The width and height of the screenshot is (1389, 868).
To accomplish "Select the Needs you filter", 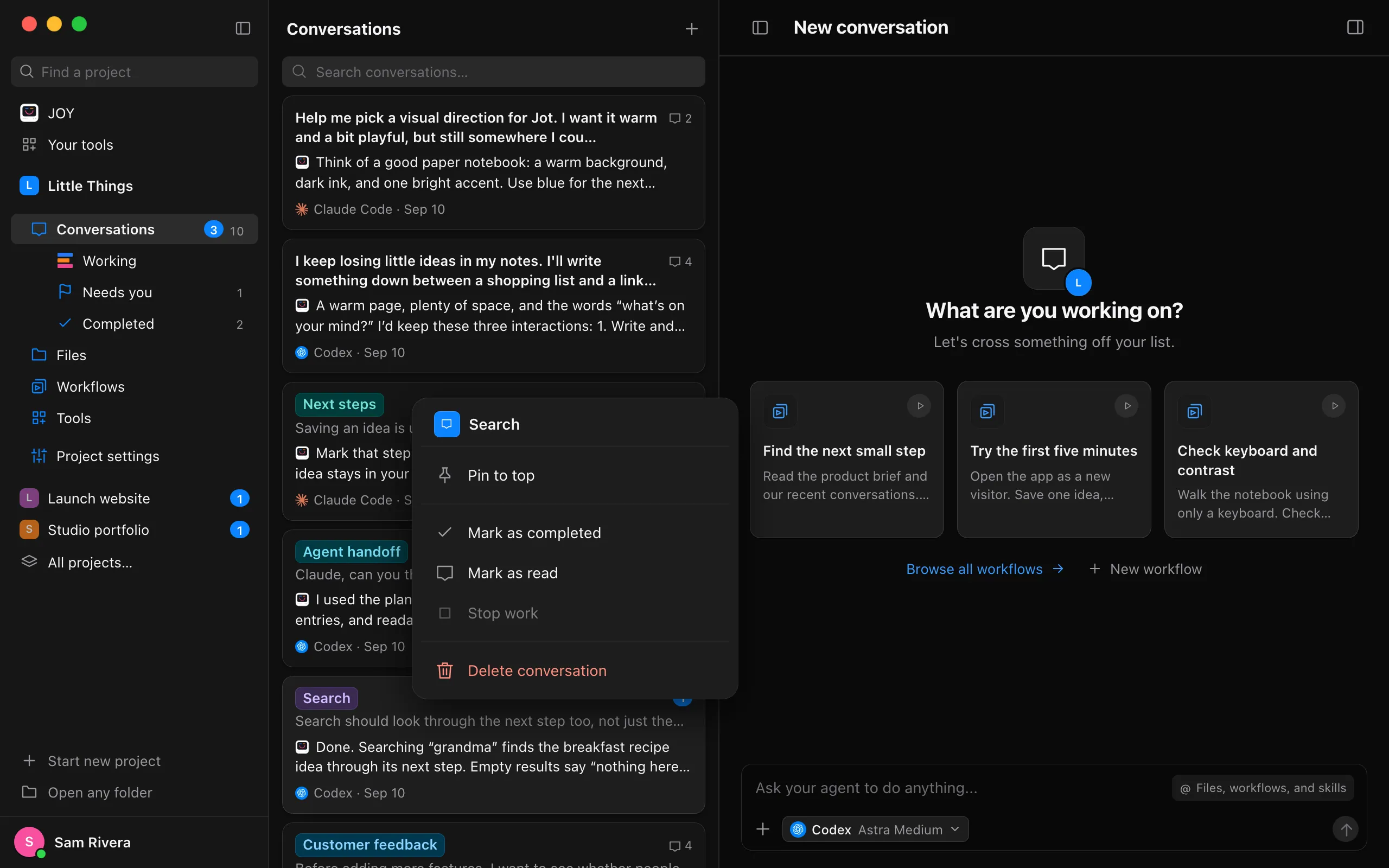I will click(135, 292).
